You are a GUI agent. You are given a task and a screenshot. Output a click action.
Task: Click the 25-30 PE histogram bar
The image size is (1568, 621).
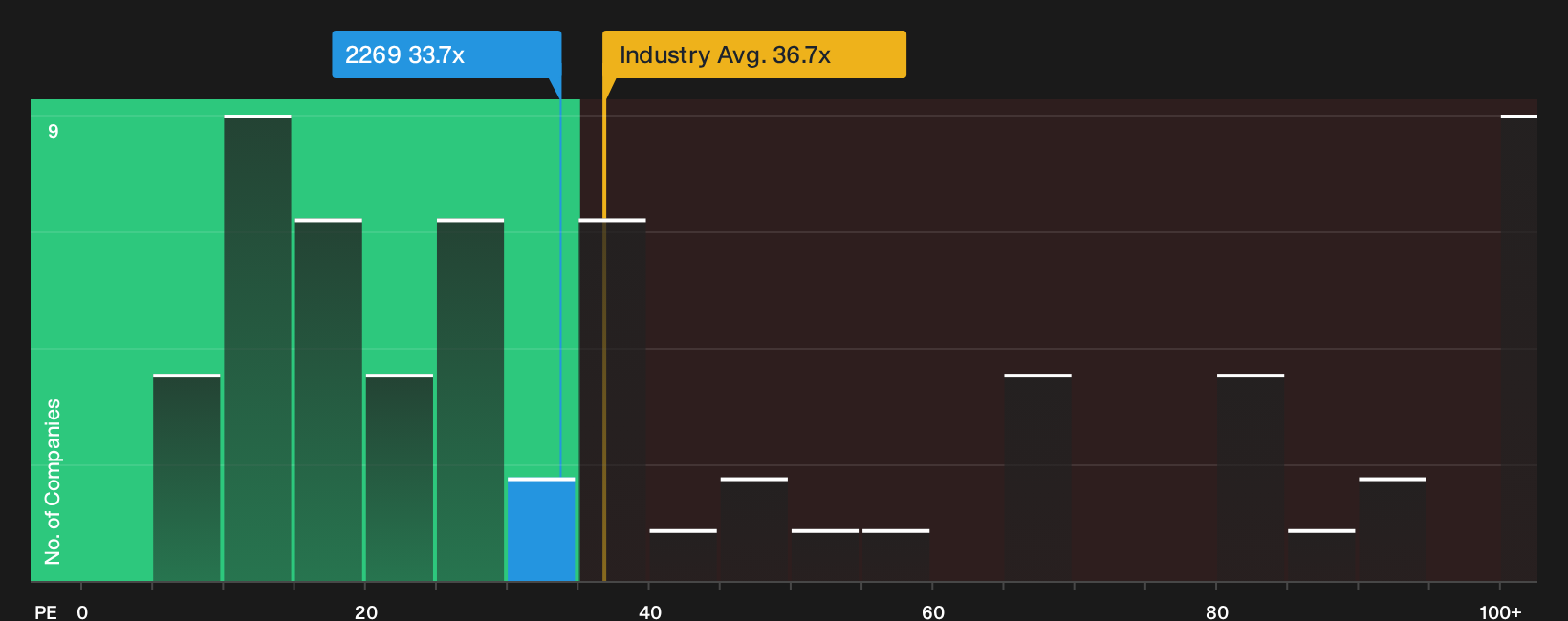(470, 399)
